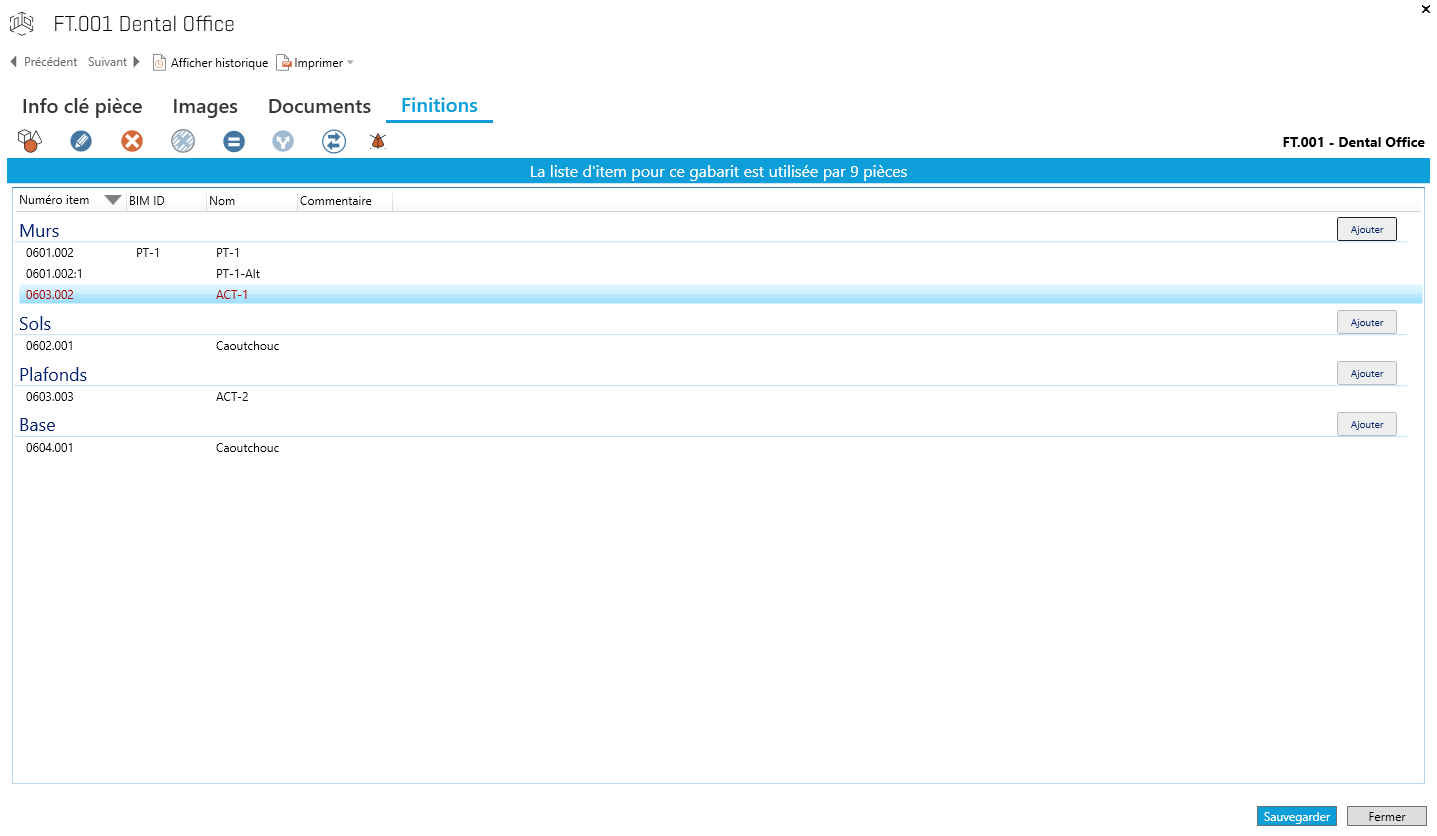Click the 3D shapes add-item icon

pyautogui.click(x=30, y=141)
